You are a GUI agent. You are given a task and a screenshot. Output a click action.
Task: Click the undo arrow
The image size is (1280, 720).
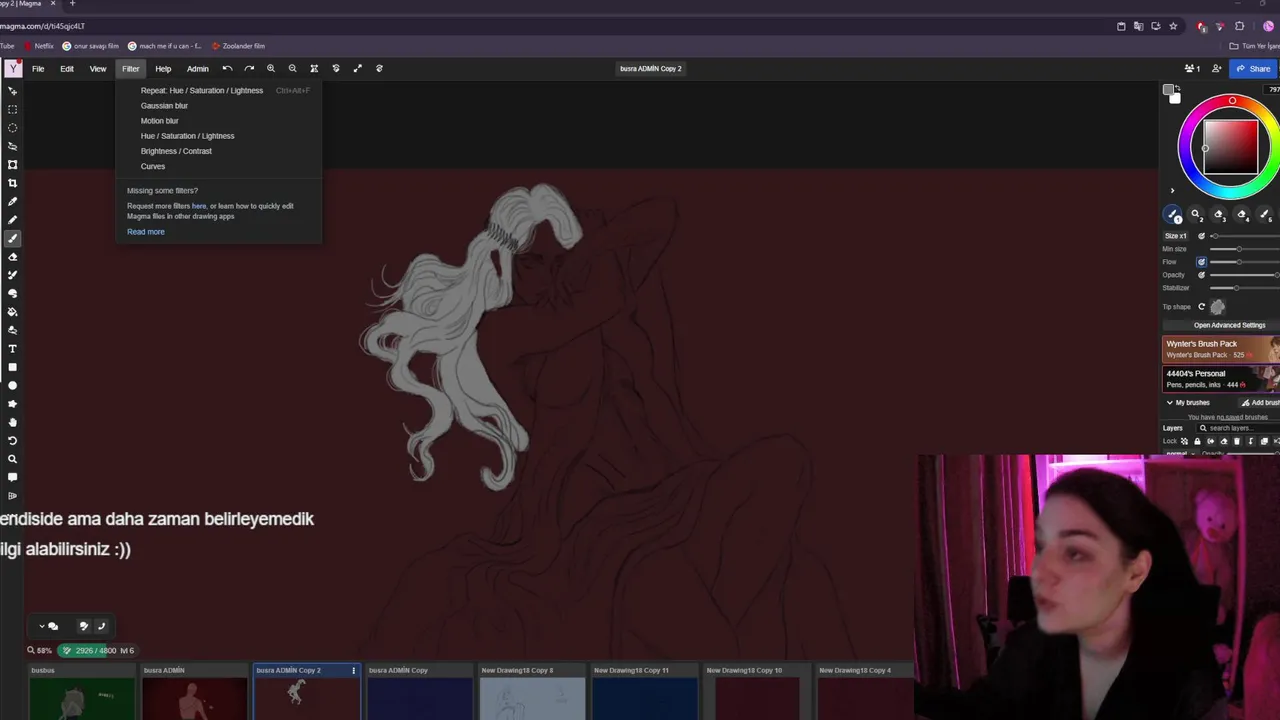pos(227,69)
